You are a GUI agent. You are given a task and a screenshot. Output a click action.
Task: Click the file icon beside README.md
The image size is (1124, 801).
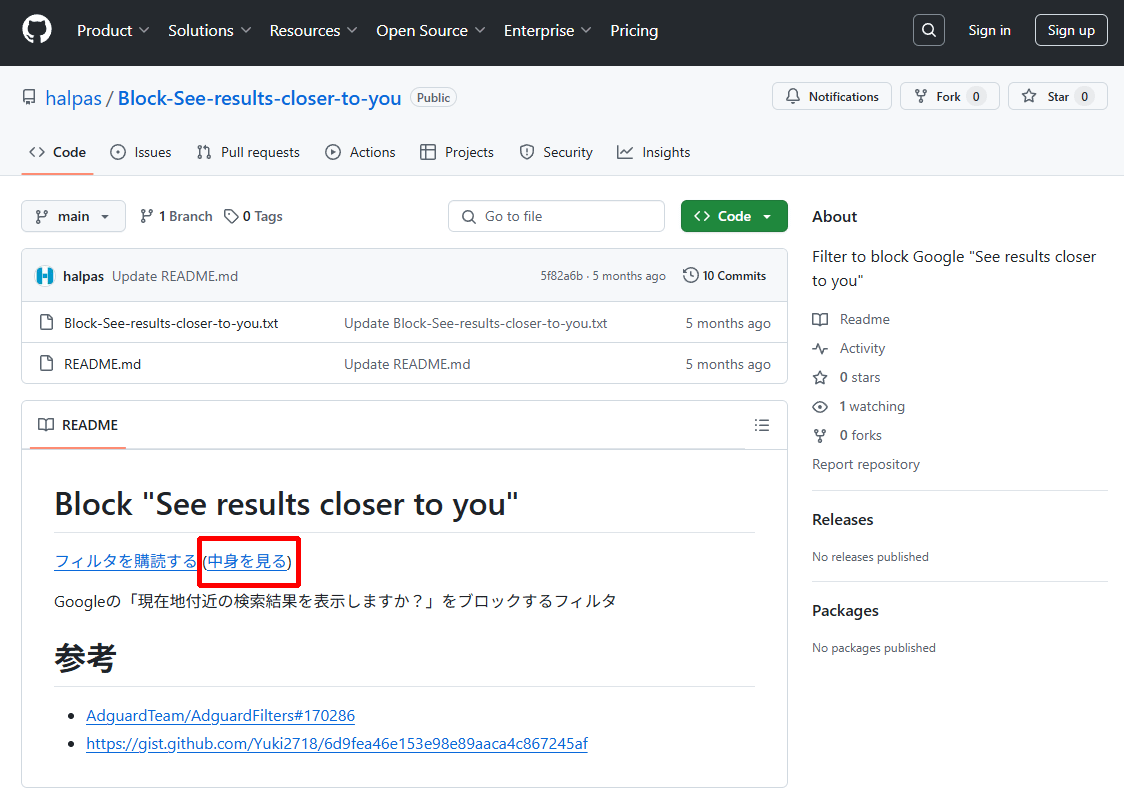coord(47,364)
